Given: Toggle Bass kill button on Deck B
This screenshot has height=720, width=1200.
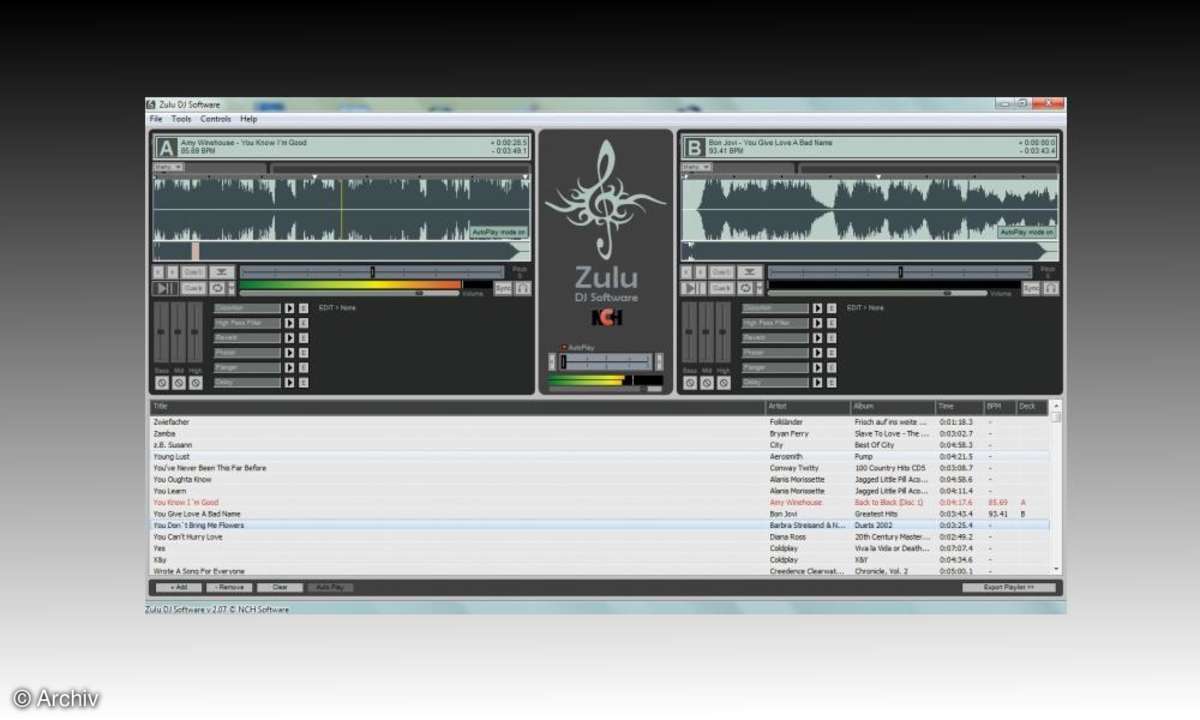Looking at the screenshot, I should [x=690, y=383].
